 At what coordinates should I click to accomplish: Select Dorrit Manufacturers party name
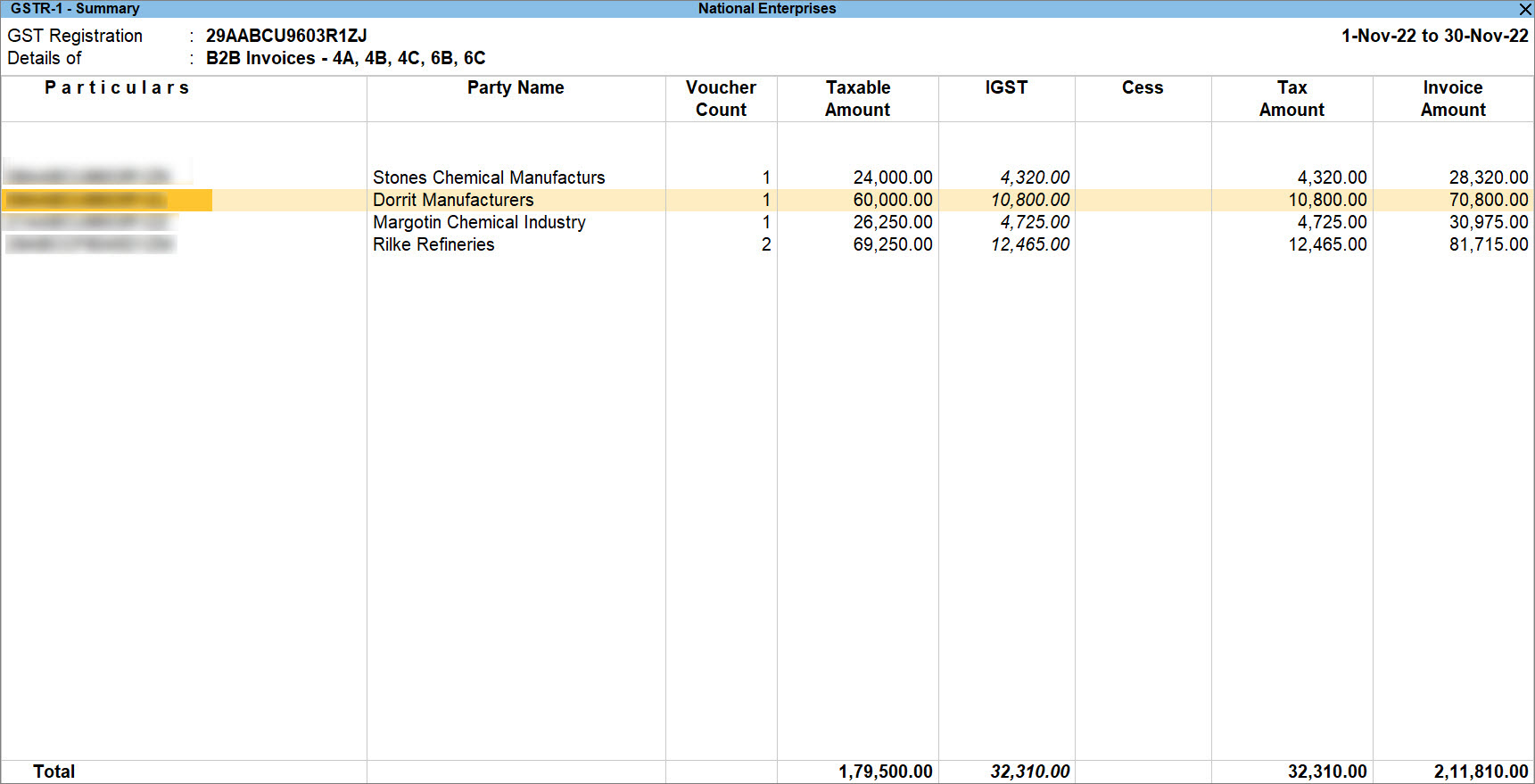453,200
